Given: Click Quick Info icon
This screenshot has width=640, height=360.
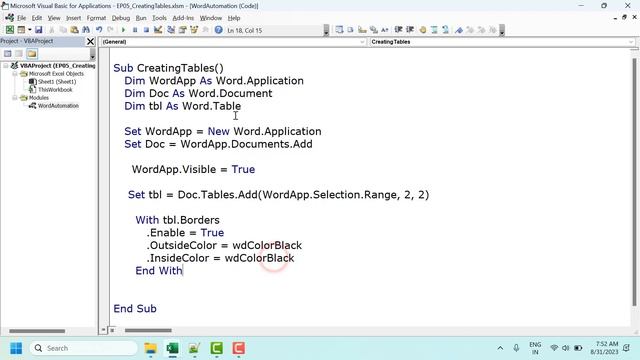Looking at the screenshot, I should 362,30.
